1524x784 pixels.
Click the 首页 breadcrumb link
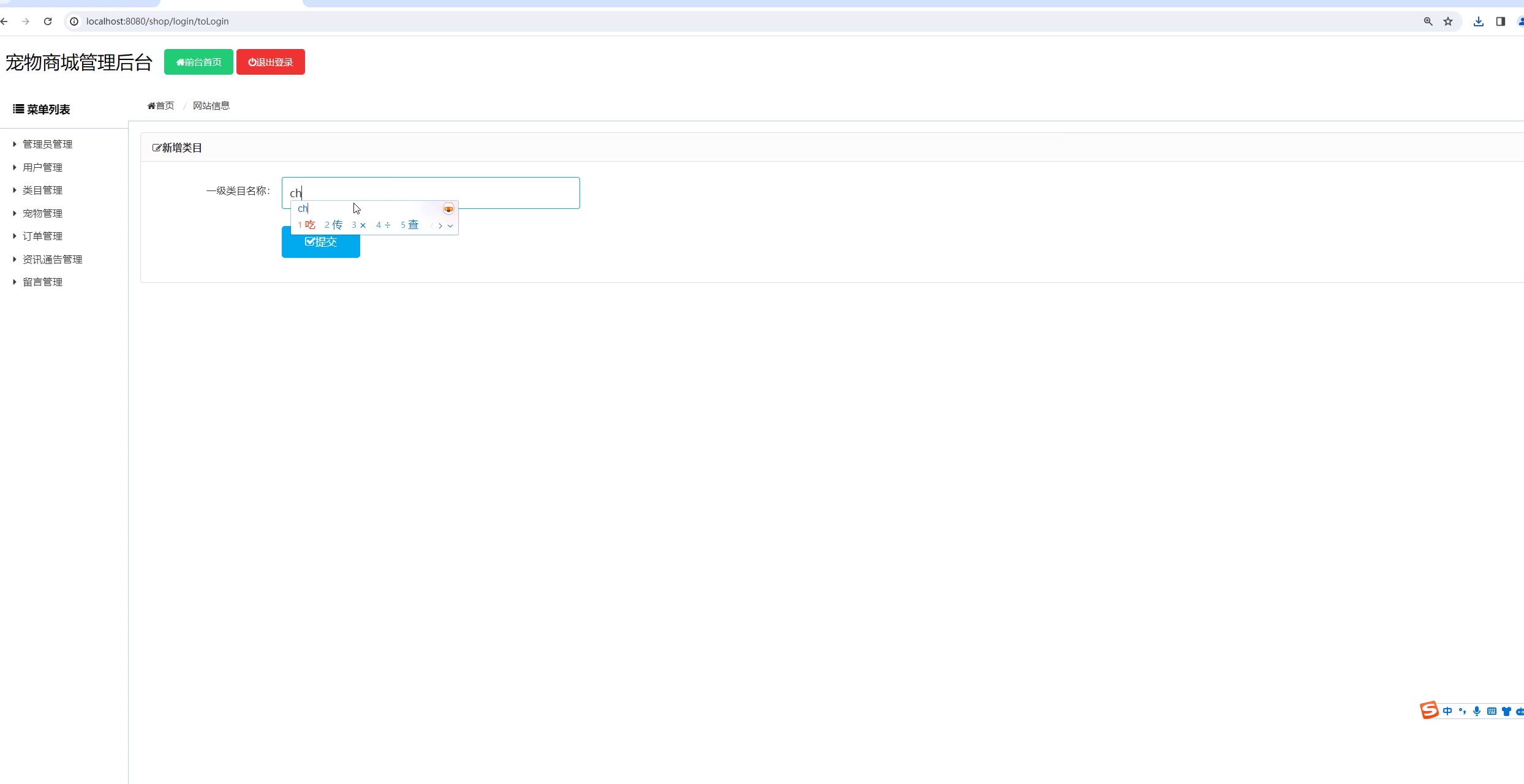[160, 106]
